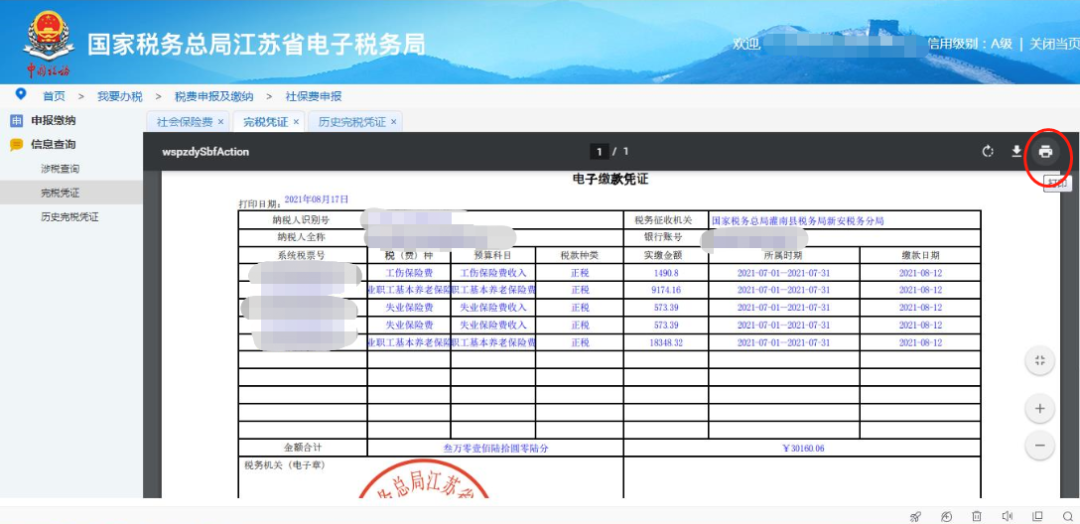Image resolution: width=1080 pixels, height=524 pixels.
Task: Zoom in with the plus button
Action: click(1039, 409)
